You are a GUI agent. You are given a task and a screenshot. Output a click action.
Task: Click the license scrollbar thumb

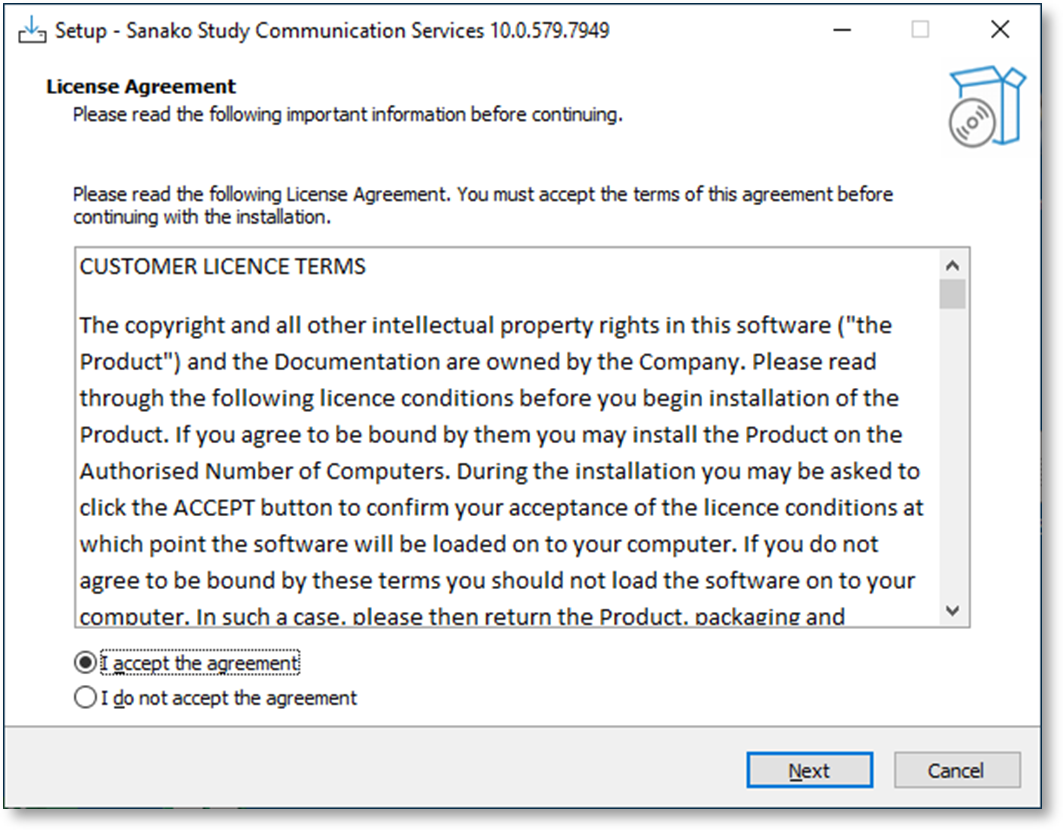click(952, 295)
